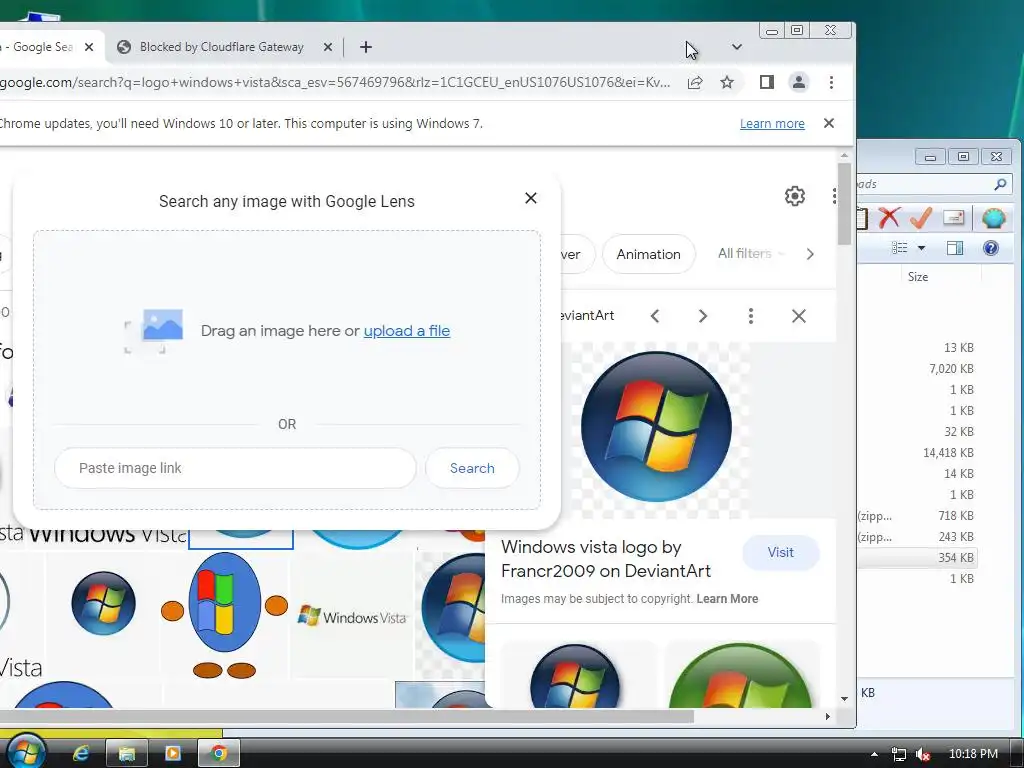This screenshot has width=1024, height=768.
Task: Open the image preview more options menu
Action: (x=750, y=316)
